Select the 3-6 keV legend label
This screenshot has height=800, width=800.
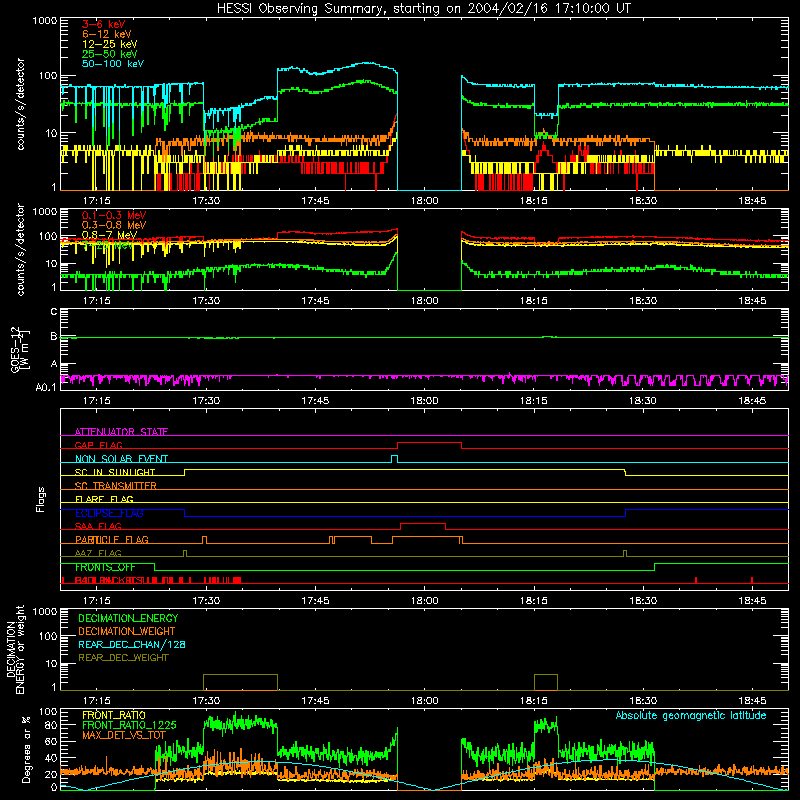click(x=104, y=24)
